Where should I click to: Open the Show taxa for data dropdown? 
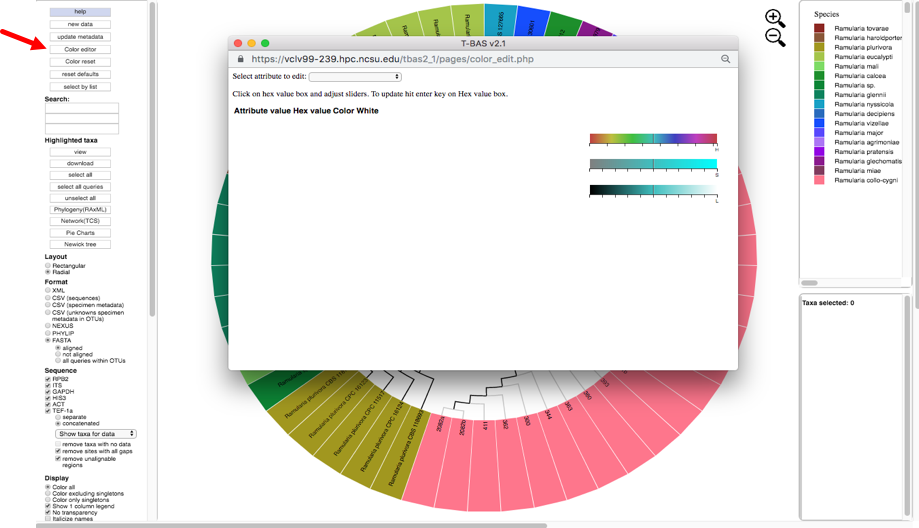(x=96, y=434)
